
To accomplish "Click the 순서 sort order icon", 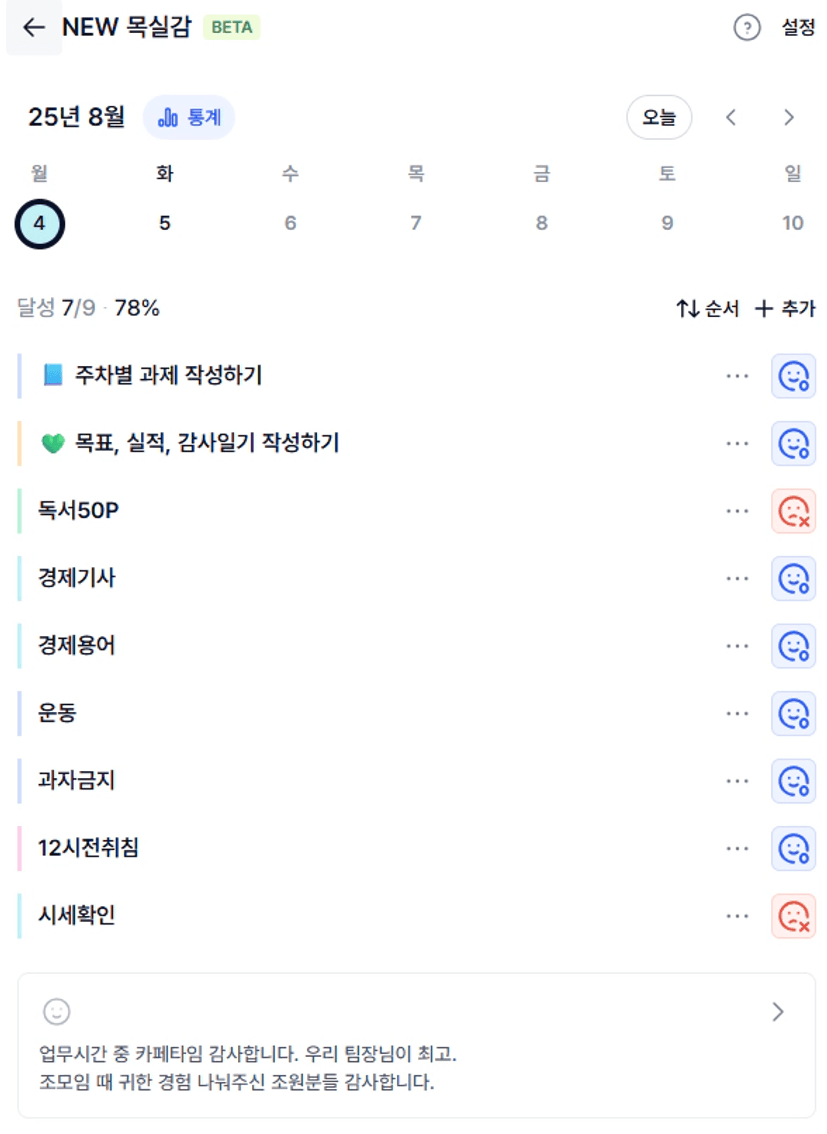I will (x=708, y=309).
